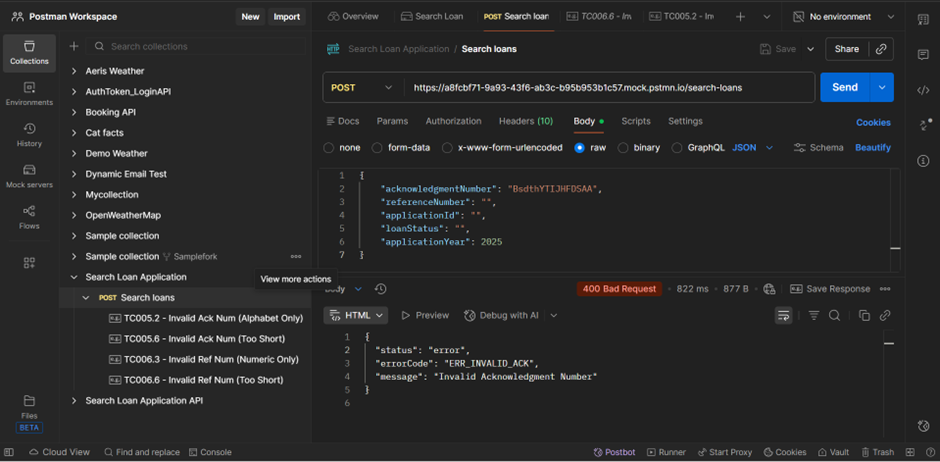
Task: Click the Share button
Action: point(846,49)
